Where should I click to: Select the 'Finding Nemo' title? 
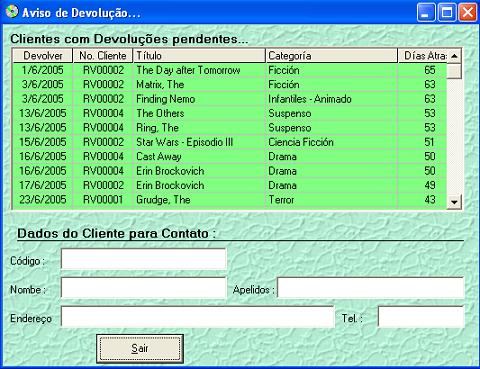point(166,99)
